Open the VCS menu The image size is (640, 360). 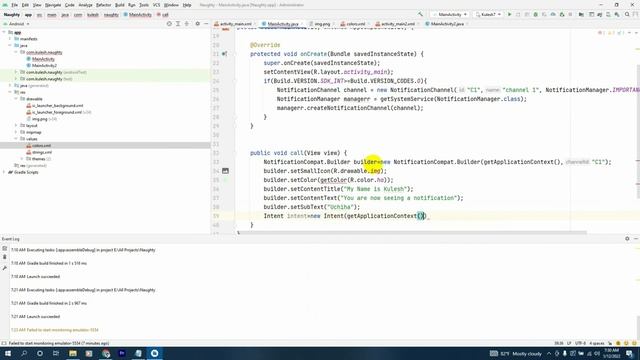click(x=156, y=5)
